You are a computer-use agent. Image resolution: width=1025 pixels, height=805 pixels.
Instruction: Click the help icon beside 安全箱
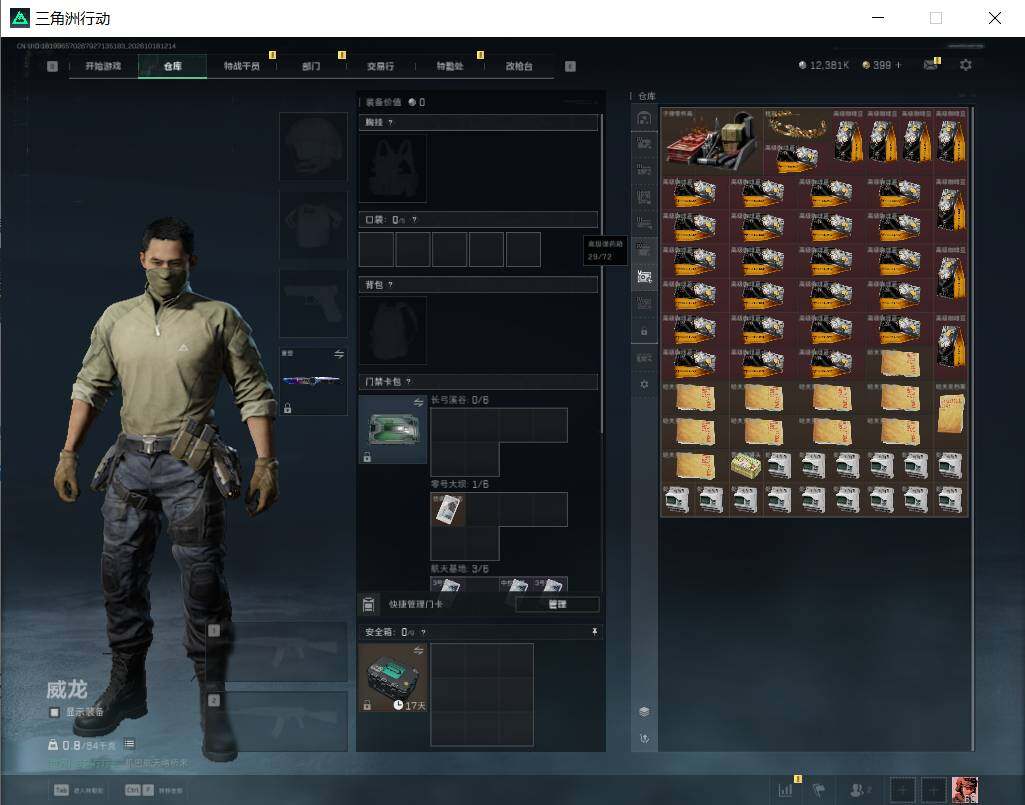coord(424,632)
